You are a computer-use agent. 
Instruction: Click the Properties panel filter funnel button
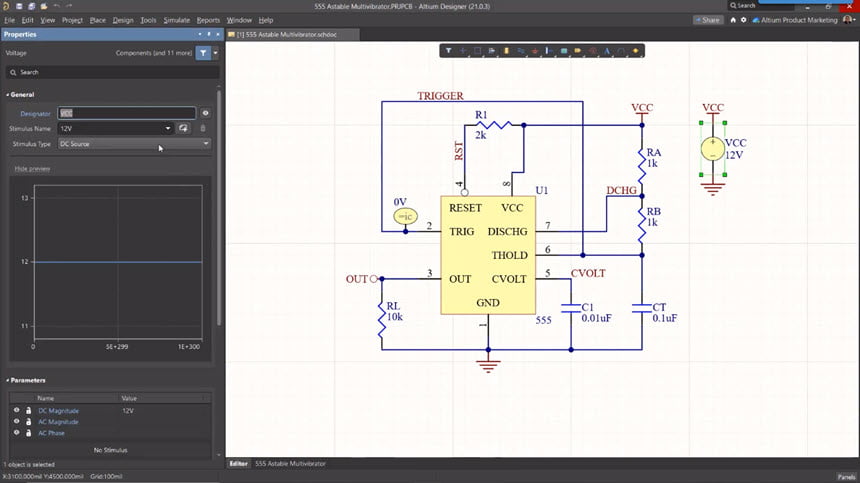203,53
